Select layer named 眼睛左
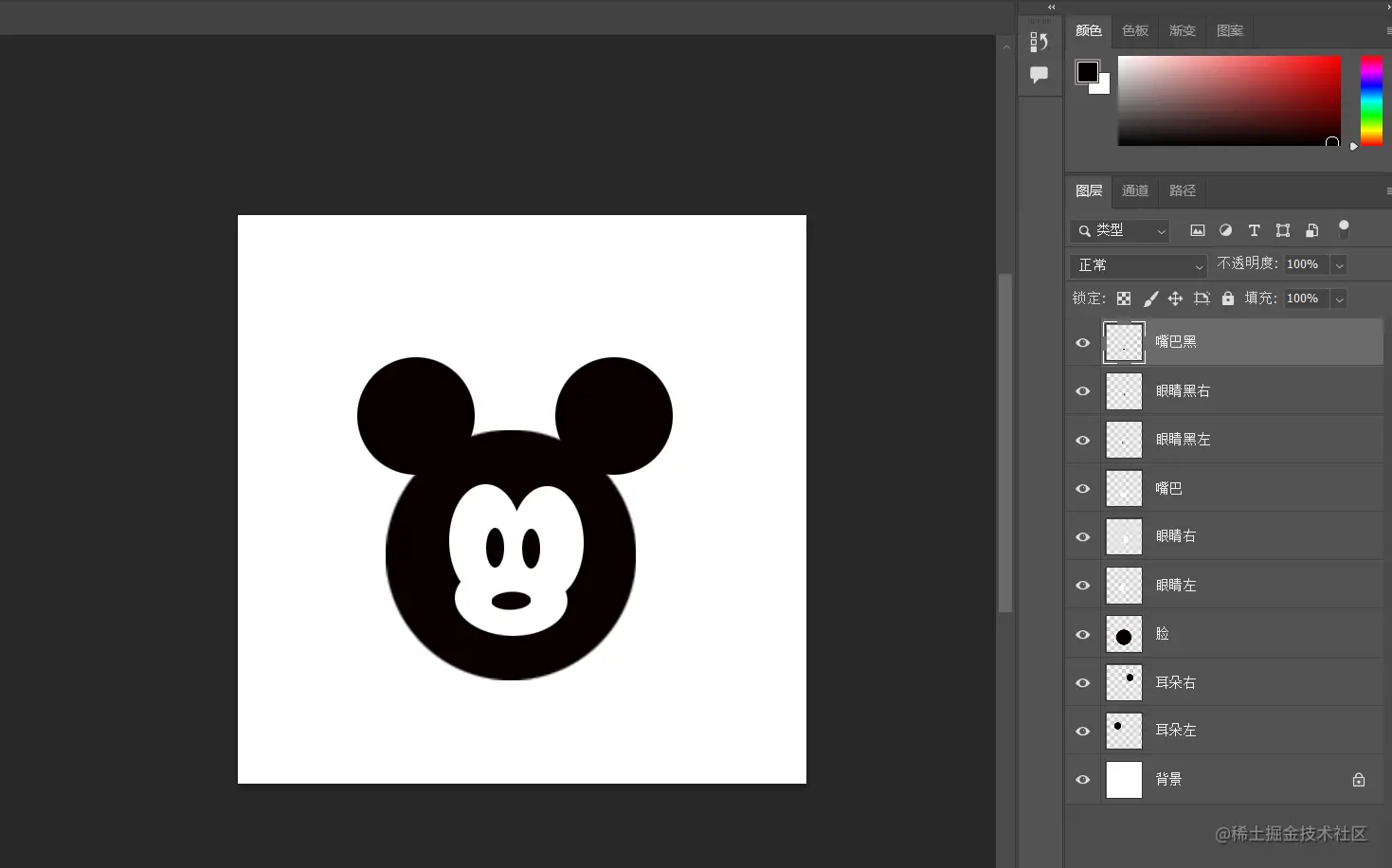This screenshot has height=868, width=1392. (1176, 586)
